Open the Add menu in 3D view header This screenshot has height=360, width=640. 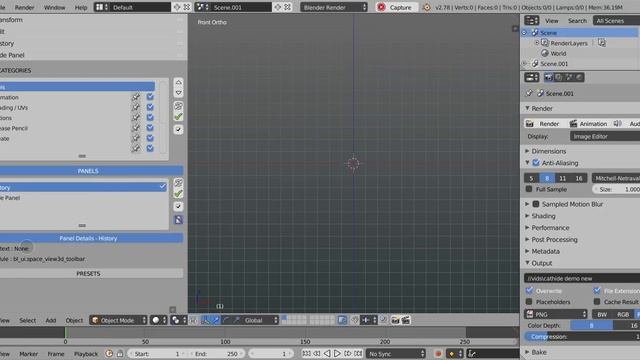(x=51, y=320)
